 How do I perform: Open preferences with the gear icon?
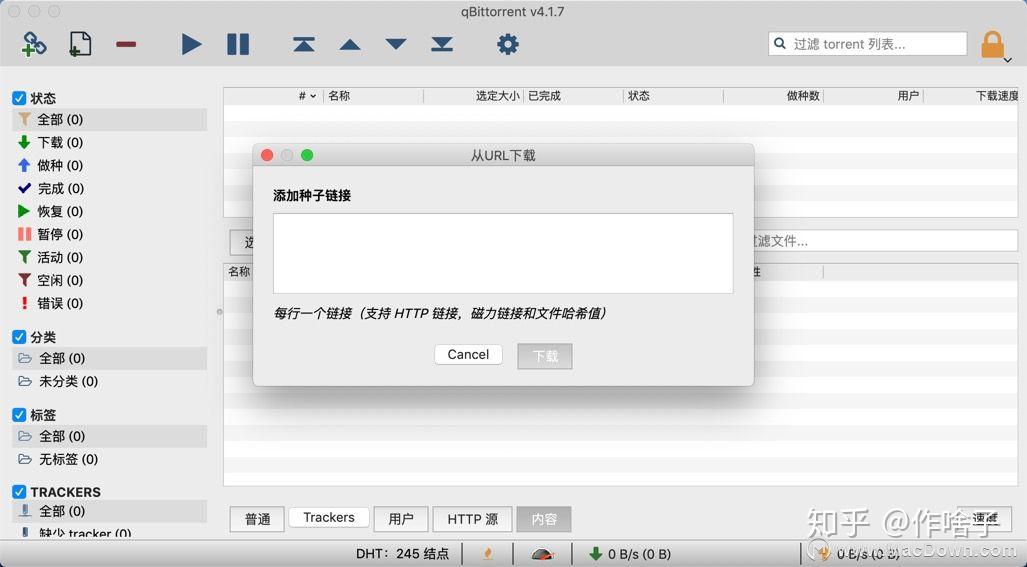coord(508,45)
